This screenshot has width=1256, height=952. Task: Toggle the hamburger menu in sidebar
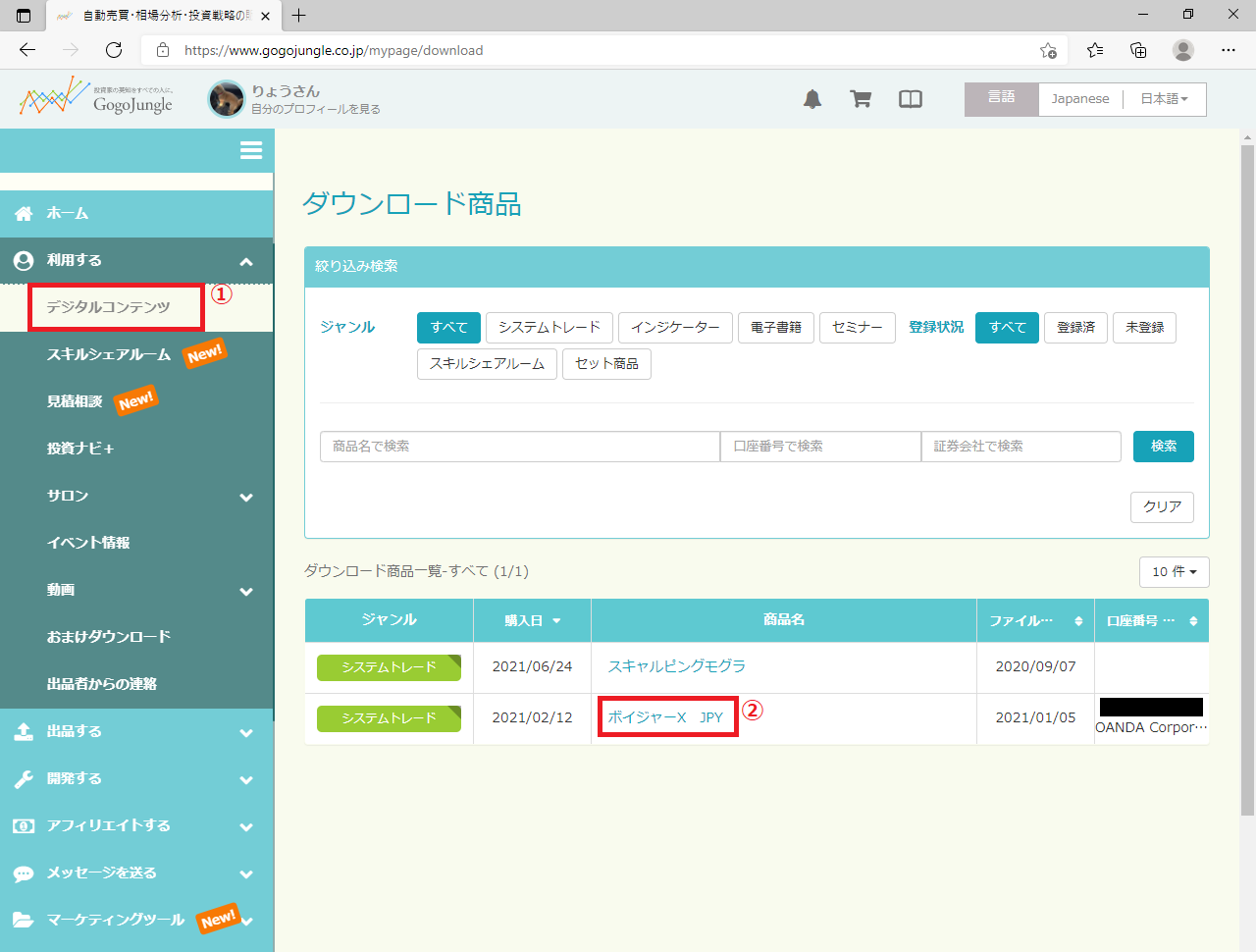(x=251, y=150)
